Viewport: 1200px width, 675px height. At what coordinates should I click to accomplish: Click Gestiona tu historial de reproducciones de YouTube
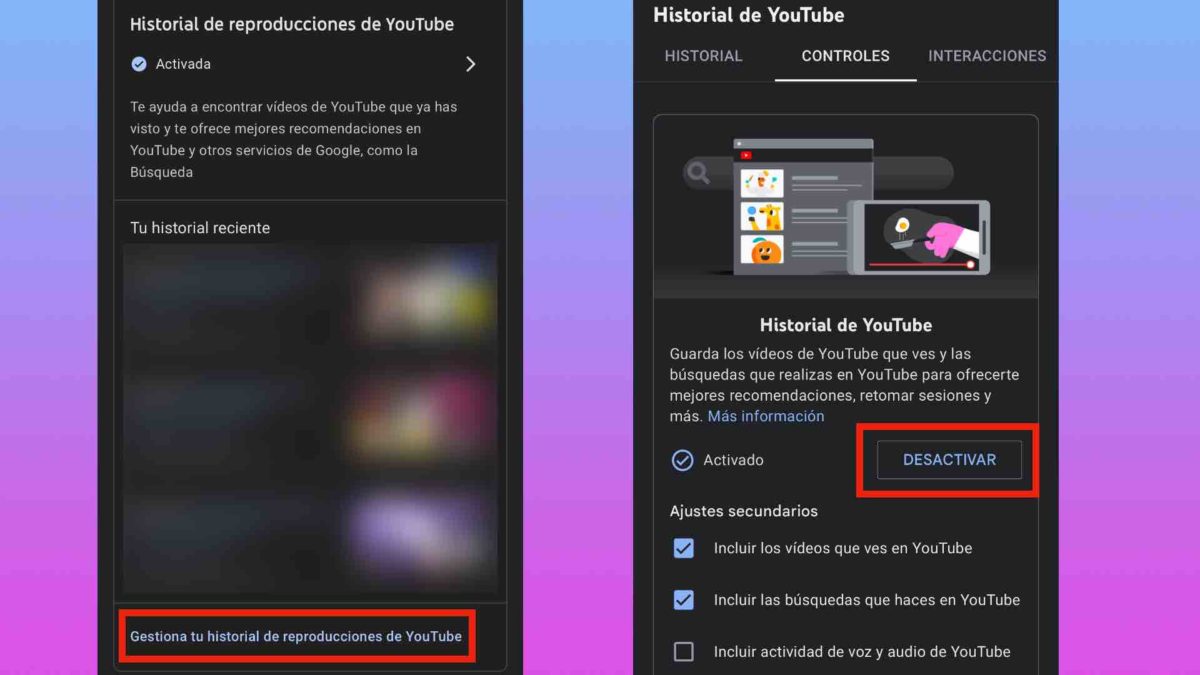296,635
